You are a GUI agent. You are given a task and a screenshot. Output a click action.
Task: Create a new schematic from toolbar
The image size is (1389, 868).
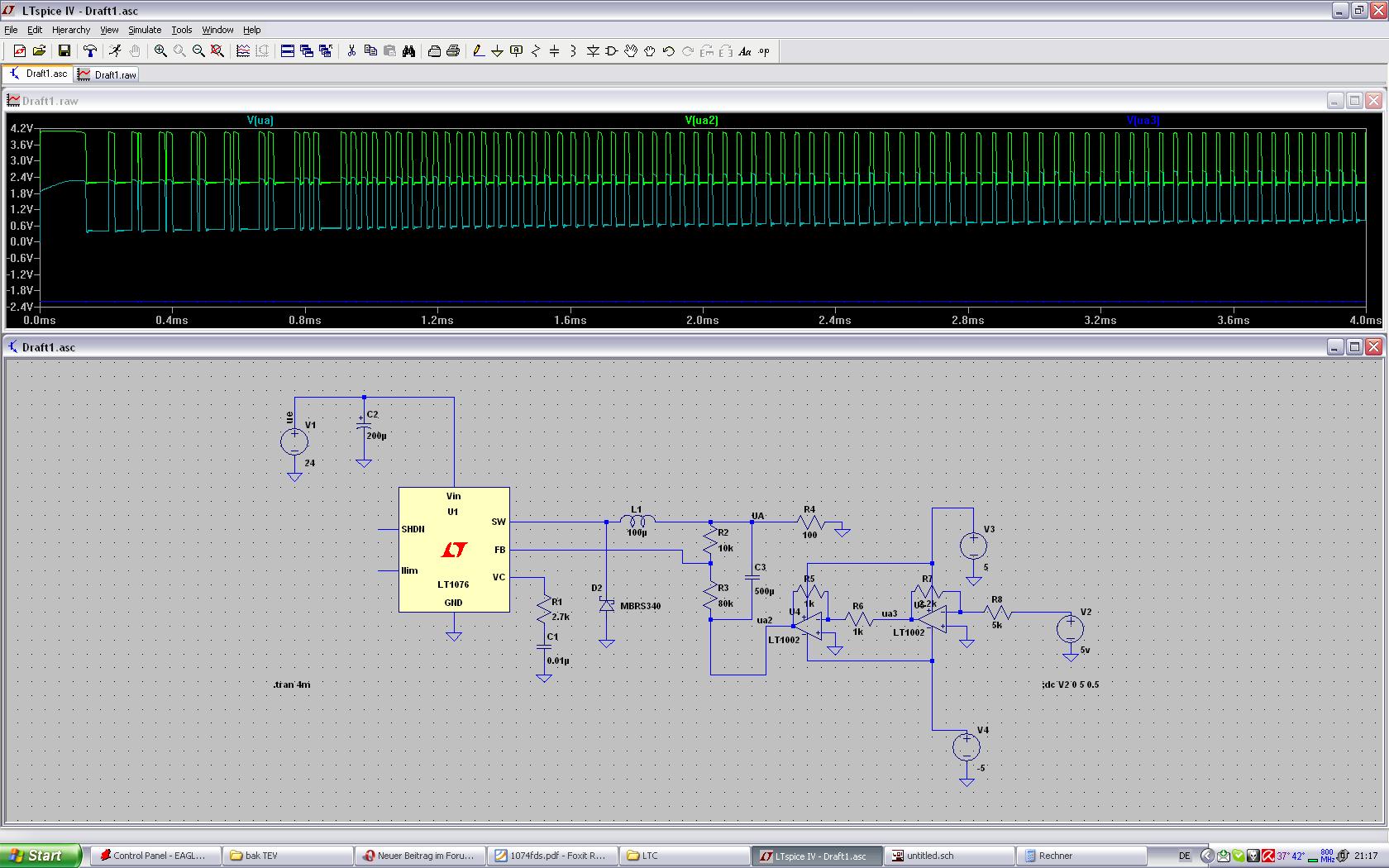click(19, 51)
